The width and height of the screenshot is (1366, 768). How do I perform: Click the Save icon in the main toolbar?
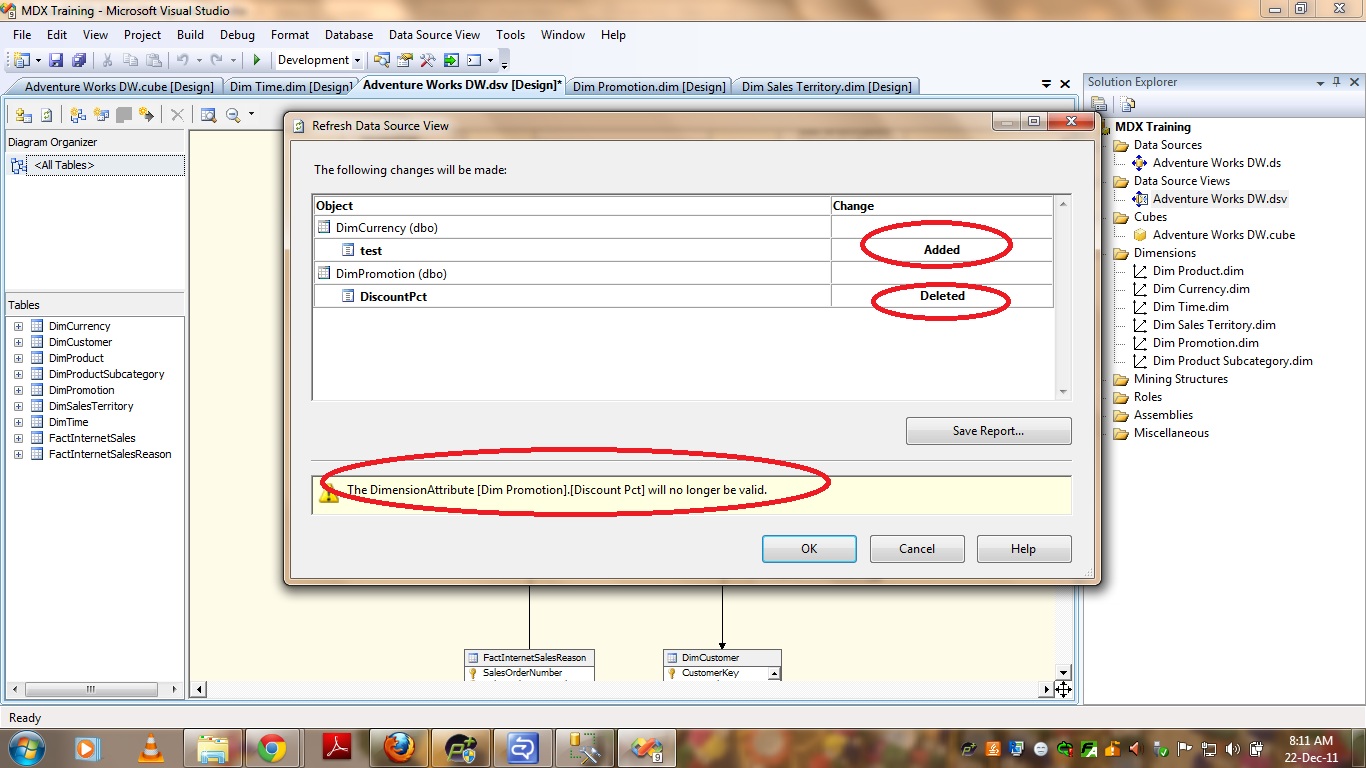(56, 60)
